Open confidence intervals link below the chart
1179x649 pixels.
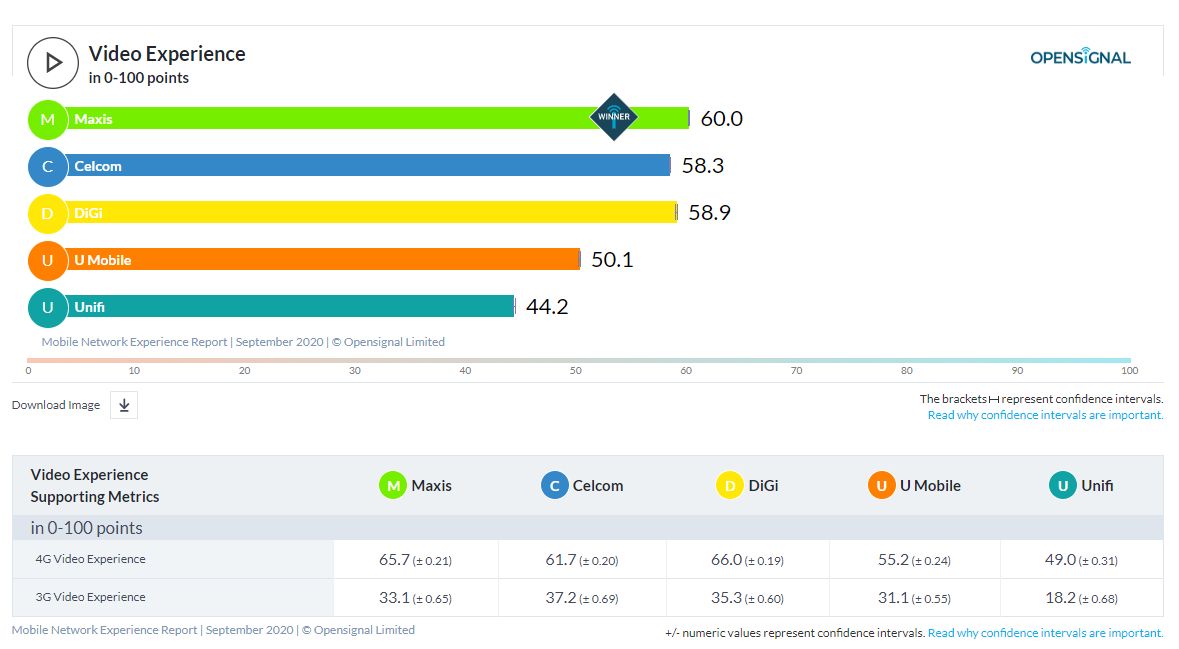(x=1045, y=415)
